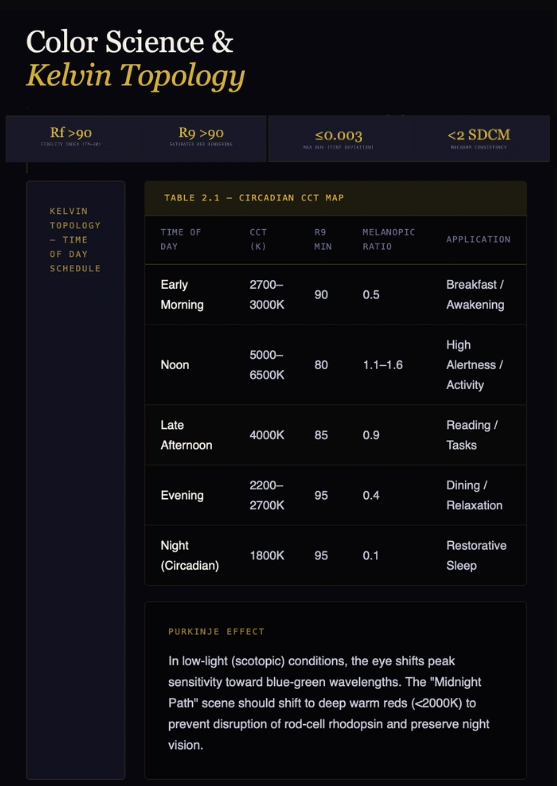The image size is (557, 786).
Task: Click melanopic ratio '0.5' cell
Action: 371,295
